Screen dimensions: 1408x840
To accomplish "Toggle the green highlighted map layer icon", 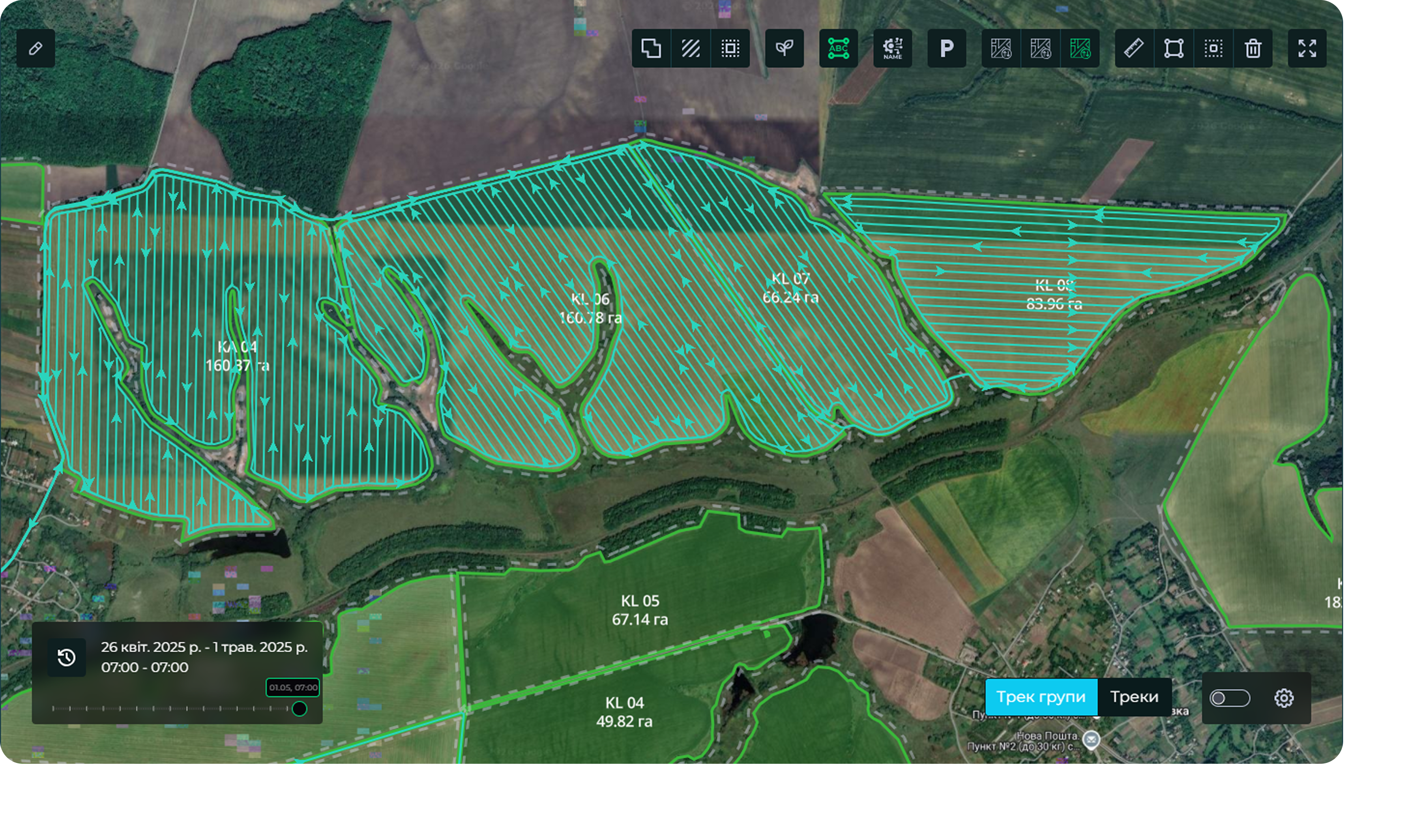I will pyautogui.click(x=1080, y=49).
